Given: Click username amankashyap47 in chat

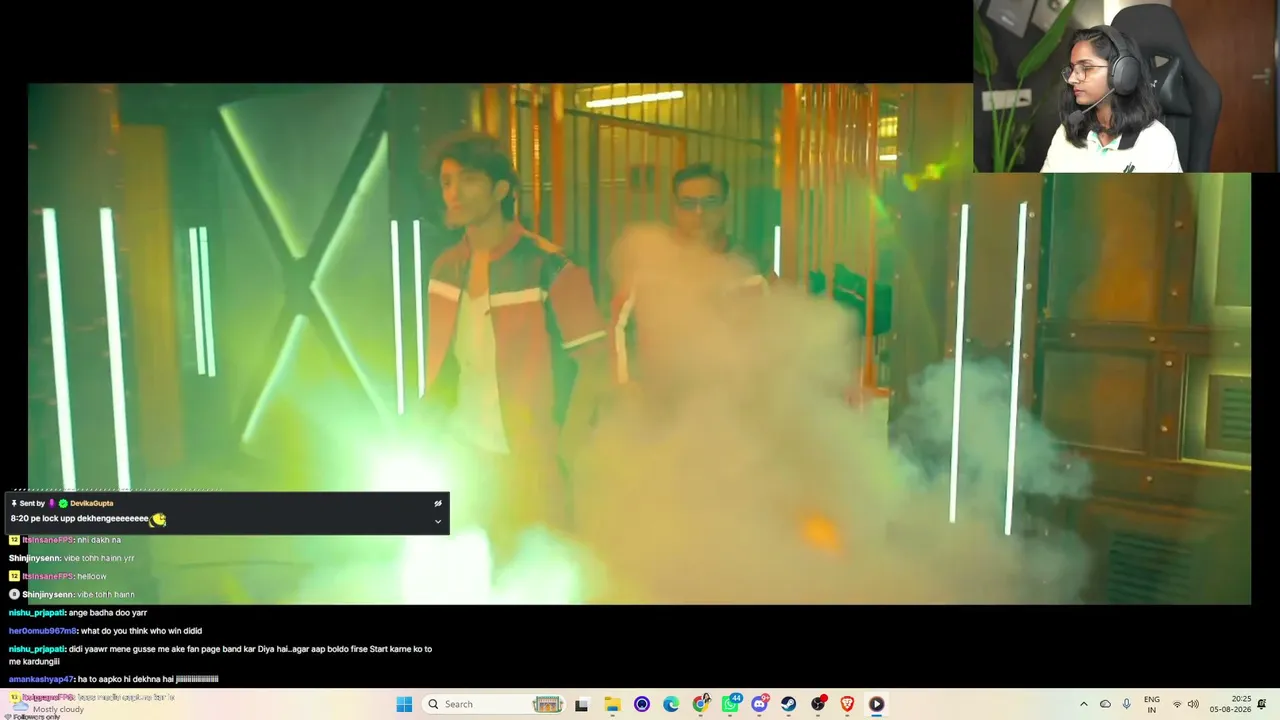Looking at the screenshot, I should (42, 679).
